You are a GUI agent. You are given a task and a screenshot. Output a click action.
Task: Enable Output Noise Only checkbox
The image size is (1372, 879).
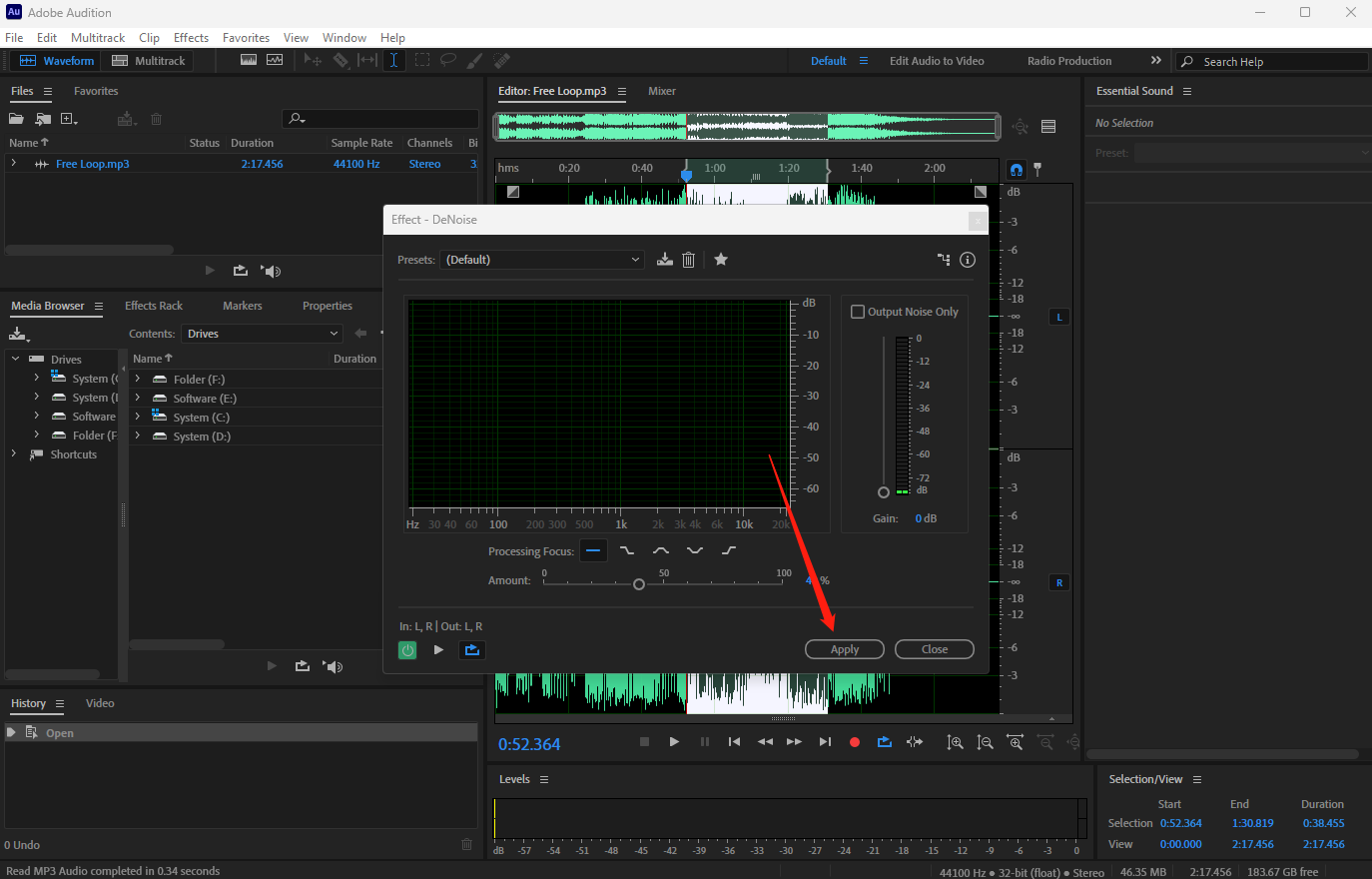(x=858, y=312)
